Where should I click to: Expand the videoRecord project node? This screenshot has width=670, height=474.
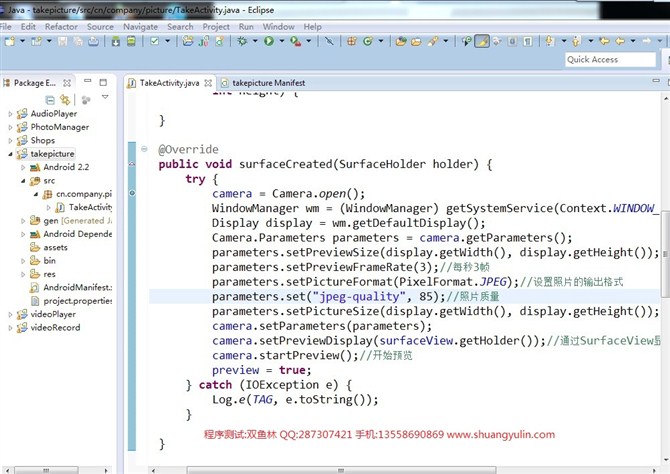point(10,328)
